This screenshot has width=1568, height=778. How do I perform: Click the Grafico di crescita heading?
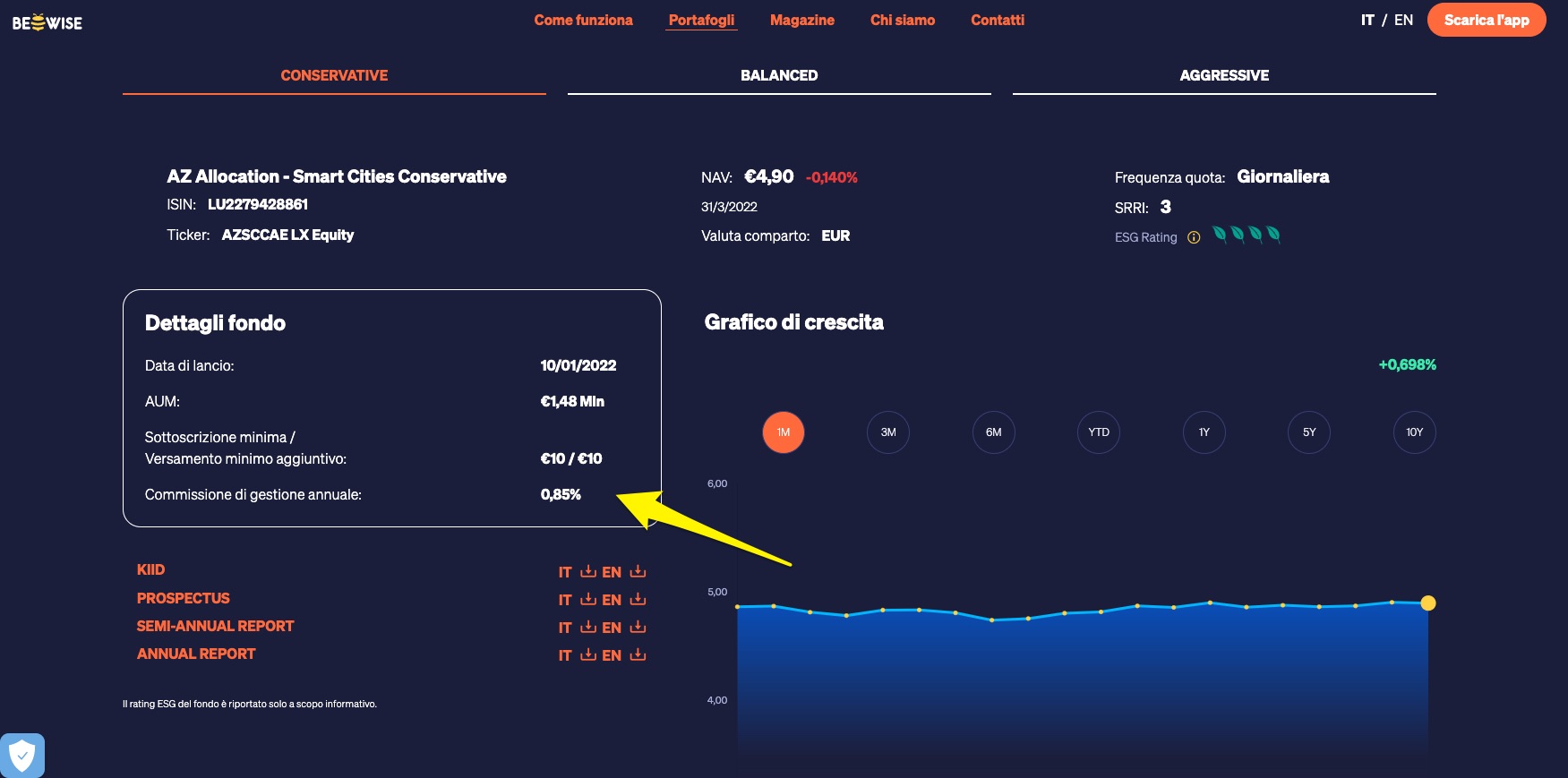794,322
